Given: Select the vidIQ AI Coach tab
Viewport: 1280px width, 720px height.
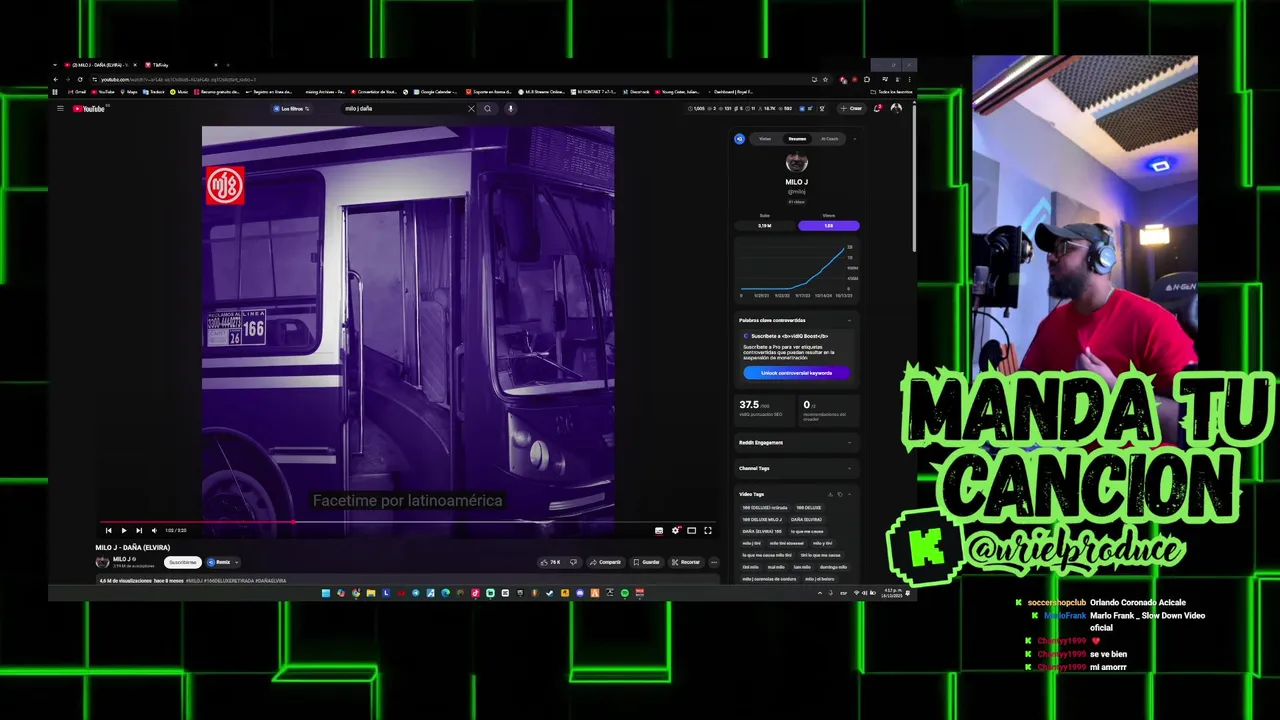Looking at the screenshot, I should tap(829, 139).
